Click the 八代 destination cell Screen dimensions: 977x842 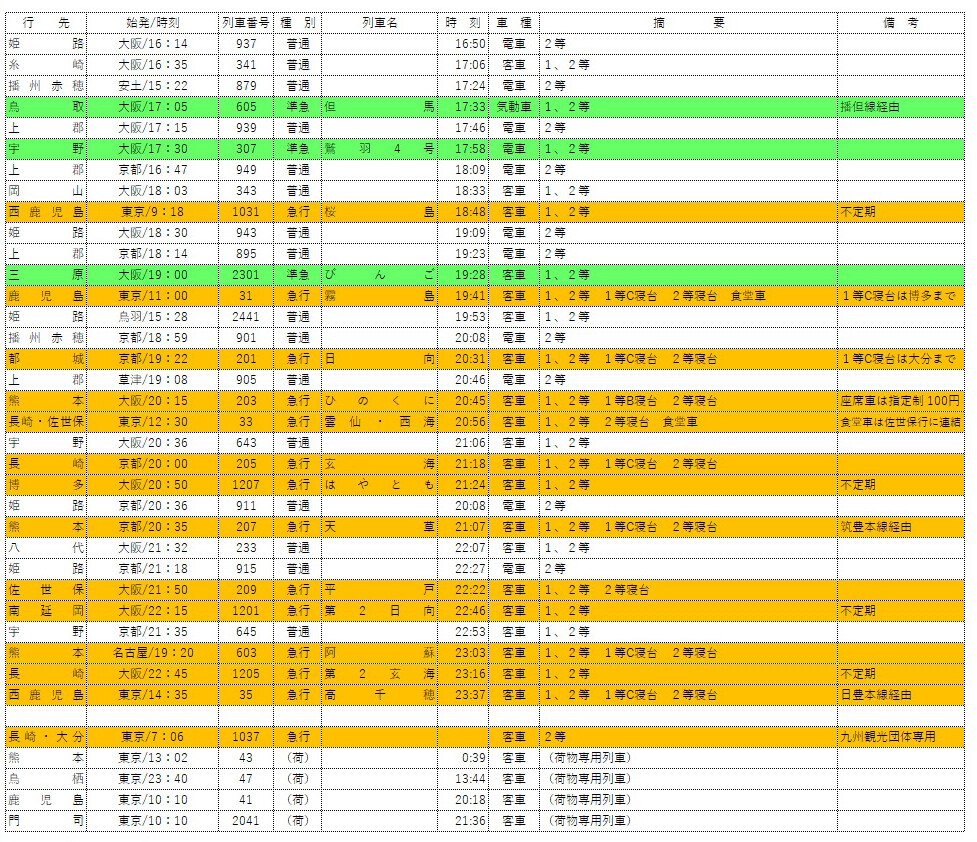click(x=46, y=548)
